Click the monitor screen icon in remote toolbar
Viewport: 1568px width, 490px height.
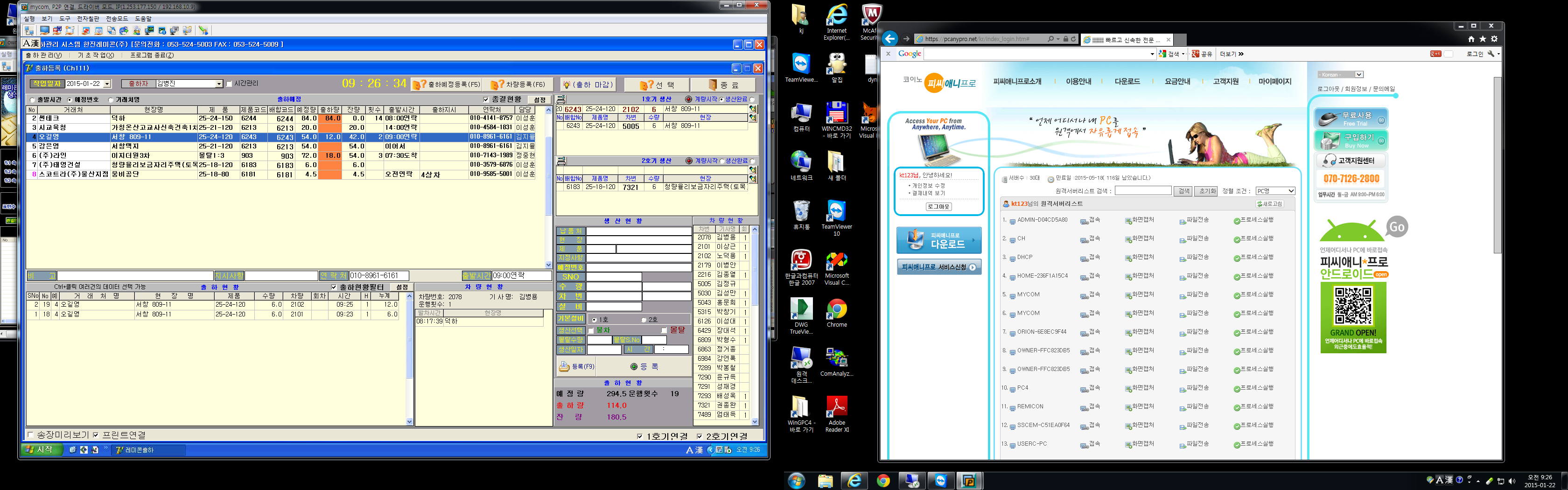[x=44, y=30]
